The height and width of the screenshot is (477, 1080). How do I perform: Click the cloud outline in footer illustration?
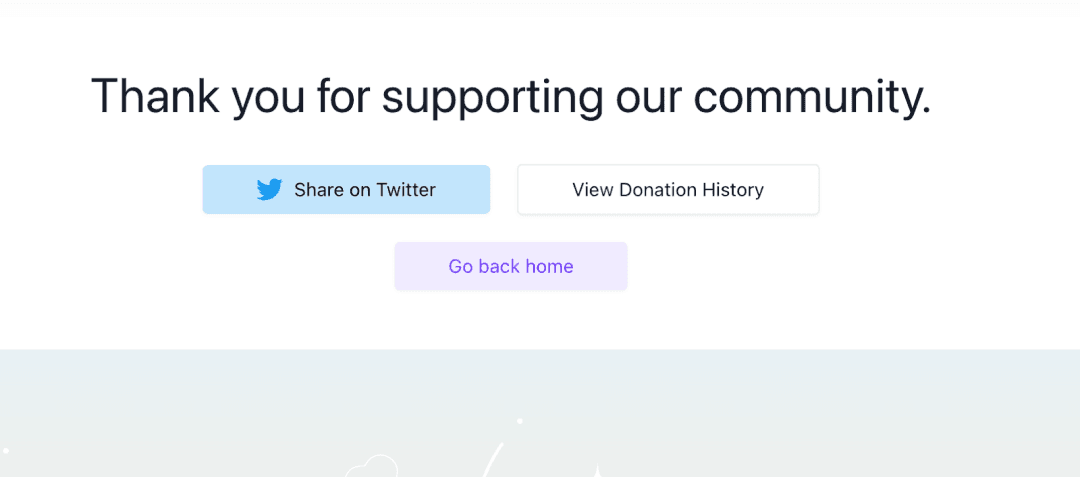[x=372, y=467]
